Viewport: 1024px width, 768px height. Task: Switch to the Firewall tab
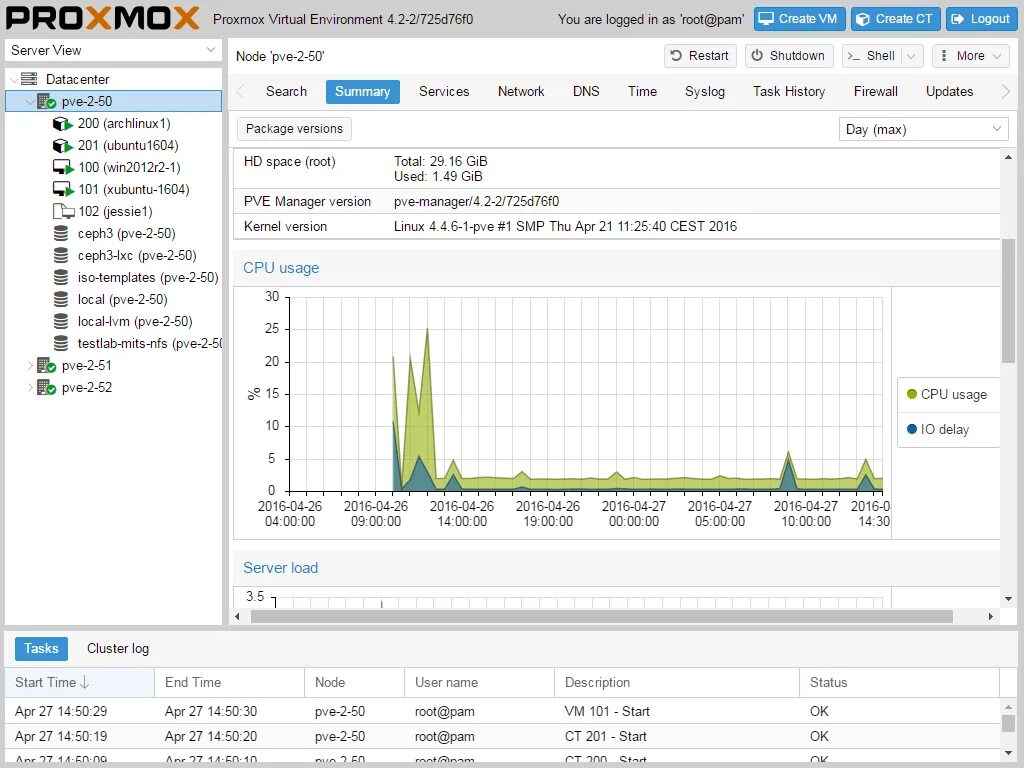coord(876,91)
